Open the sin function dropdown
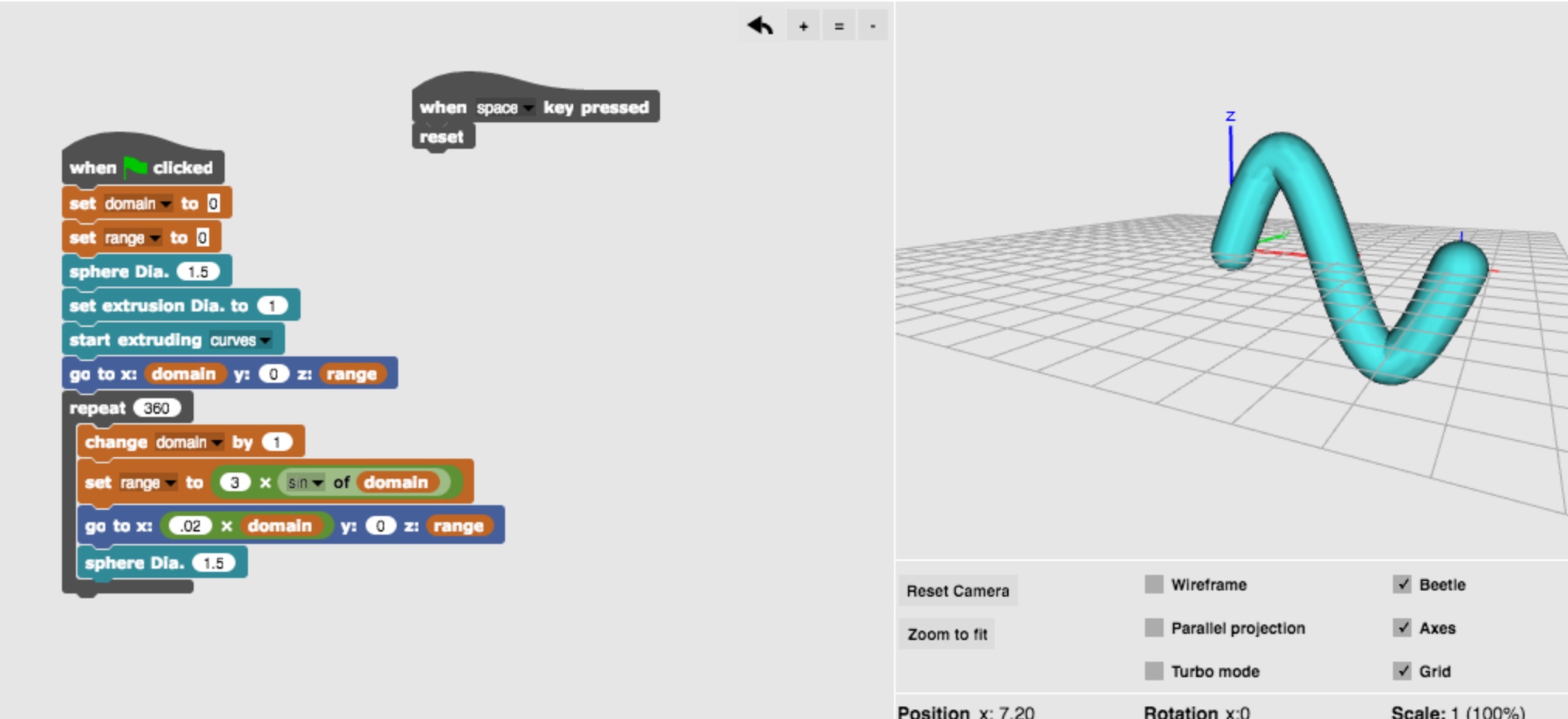 tap(317, 483)
